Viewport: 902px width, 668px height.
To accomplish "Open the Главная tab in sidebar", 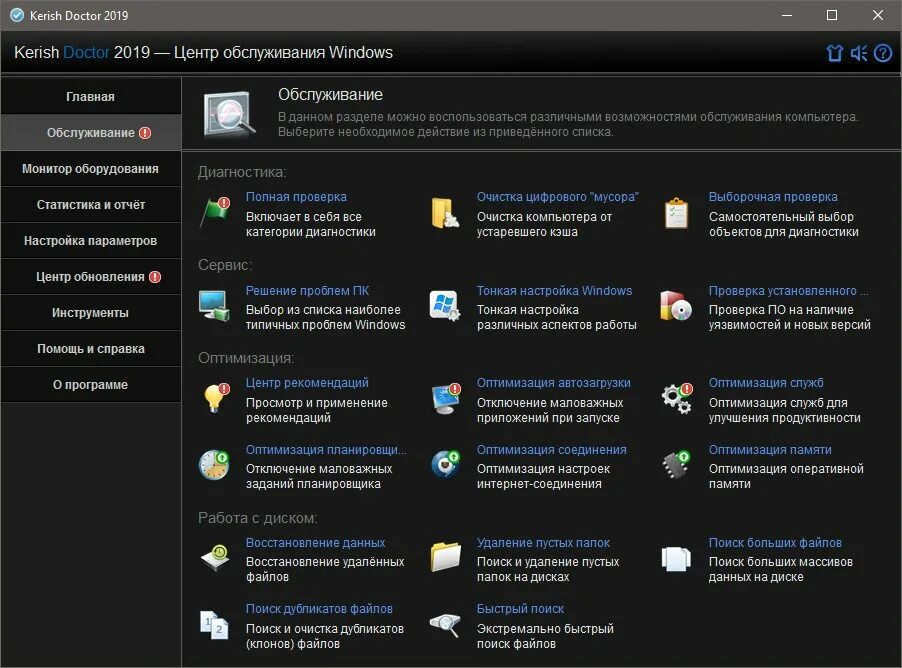I will (90, 97).
